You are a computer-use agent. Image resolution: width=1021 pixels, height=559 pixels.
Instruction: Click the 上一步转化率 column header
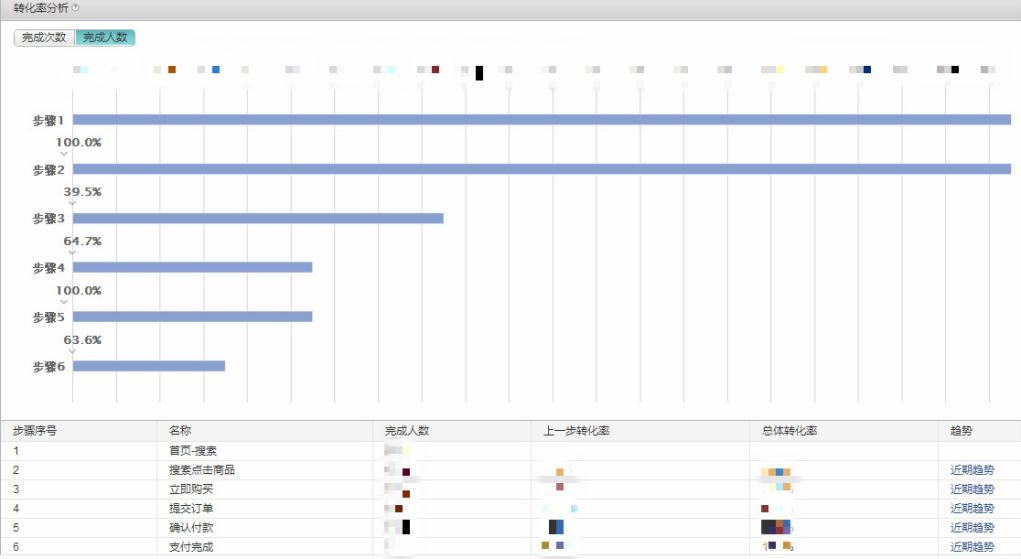pyautogui.click(x=576, y=431)
